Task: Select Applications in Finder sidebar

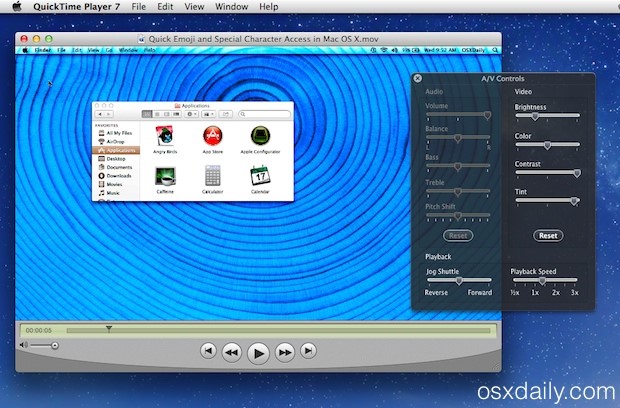Action: [116, 150]
